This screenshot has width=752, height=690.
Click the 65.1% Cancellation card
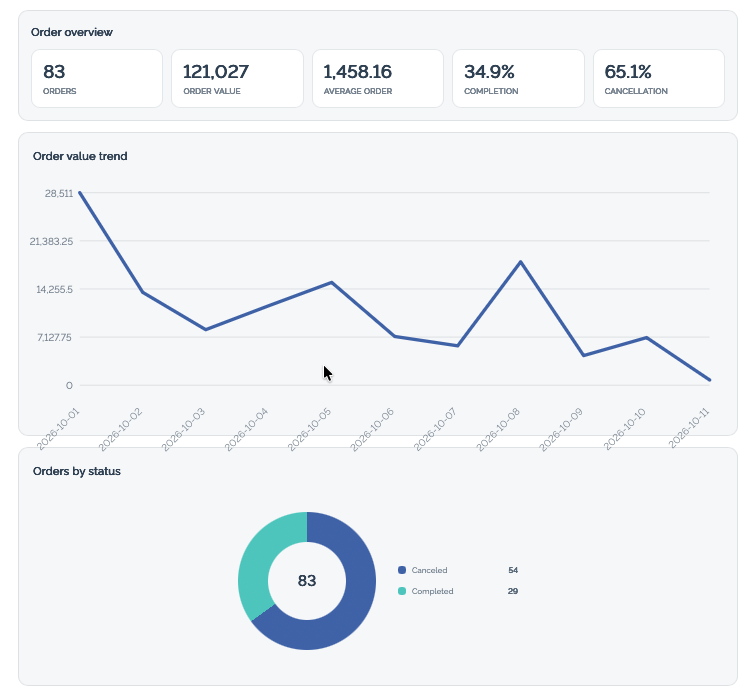click(659, 79)
